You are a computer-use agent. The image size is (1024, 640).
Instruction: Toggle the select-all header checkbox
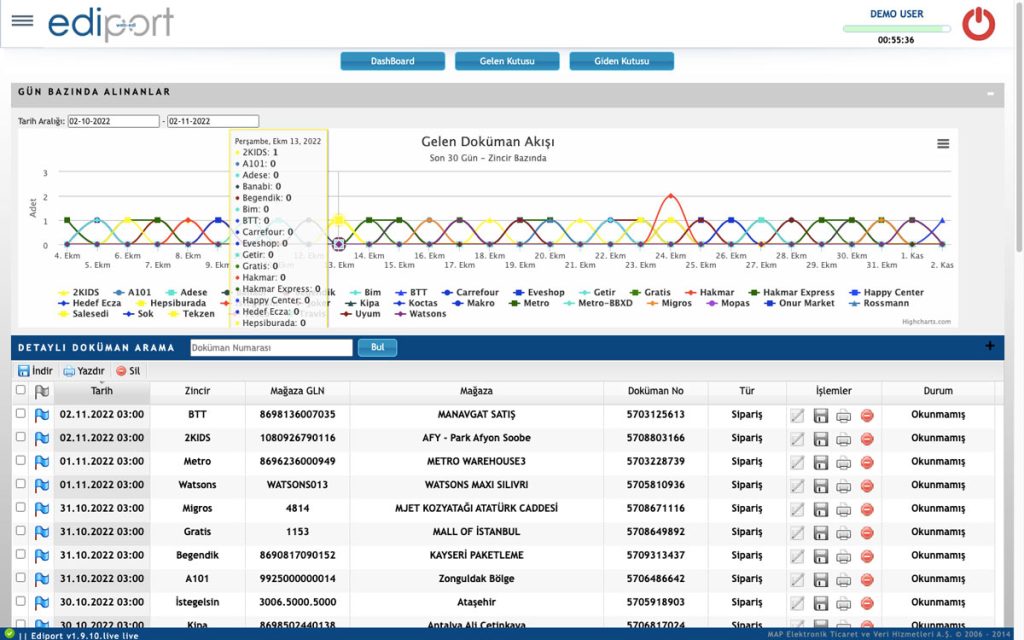tap(21, 390)
